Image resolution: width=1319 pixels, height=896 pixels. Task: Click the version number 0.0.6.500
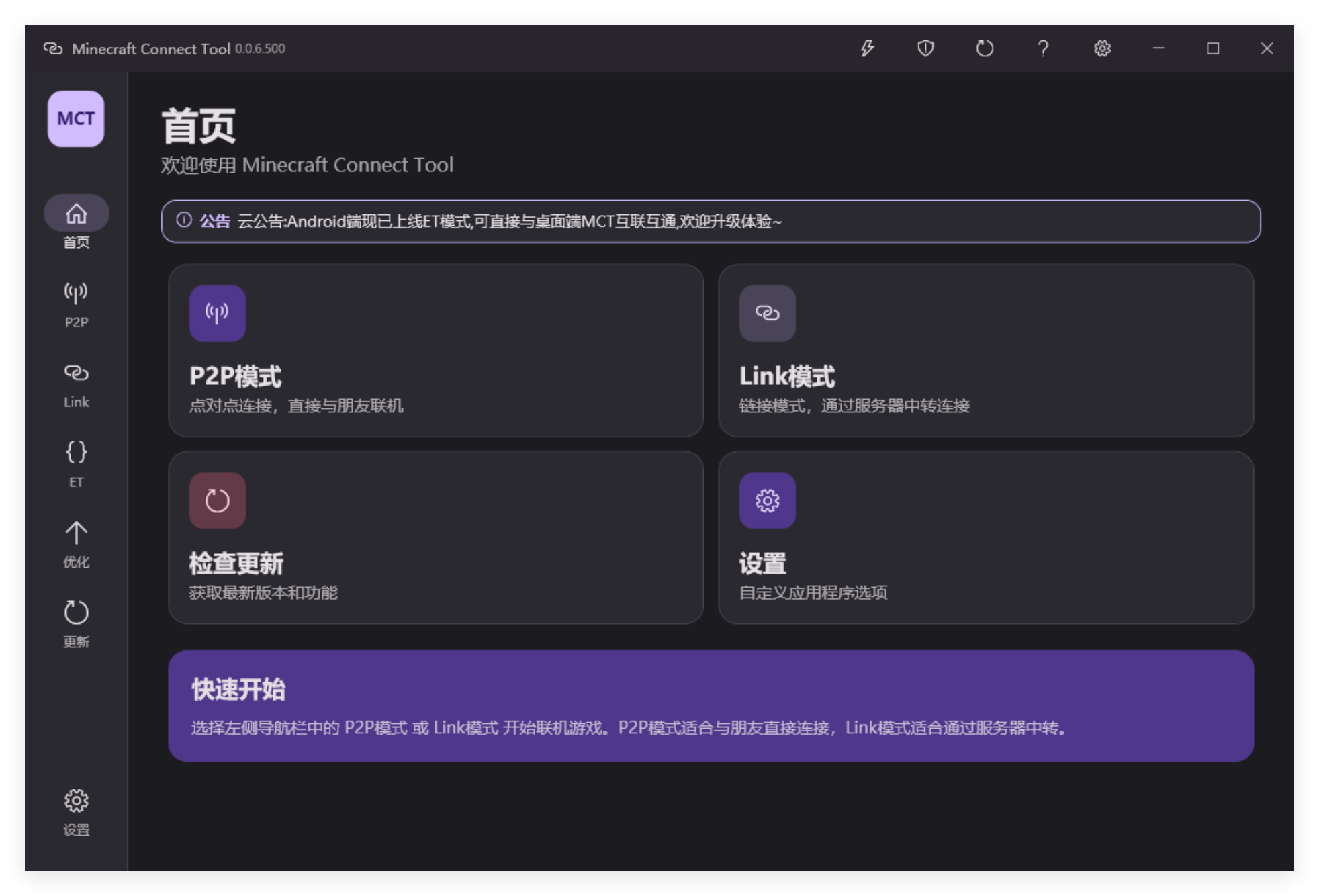point(260,49)
